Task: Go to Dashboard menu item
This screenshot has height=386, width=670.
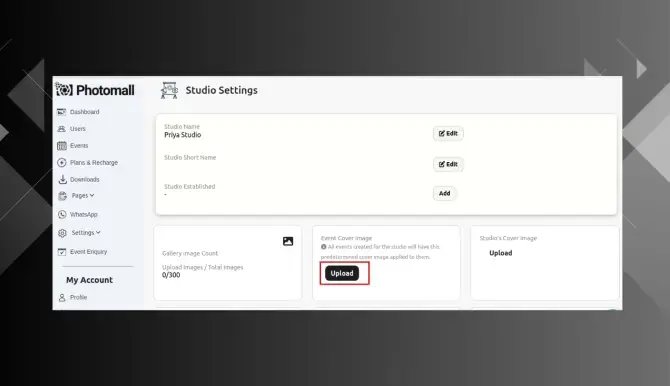Action: click(85, 112)
